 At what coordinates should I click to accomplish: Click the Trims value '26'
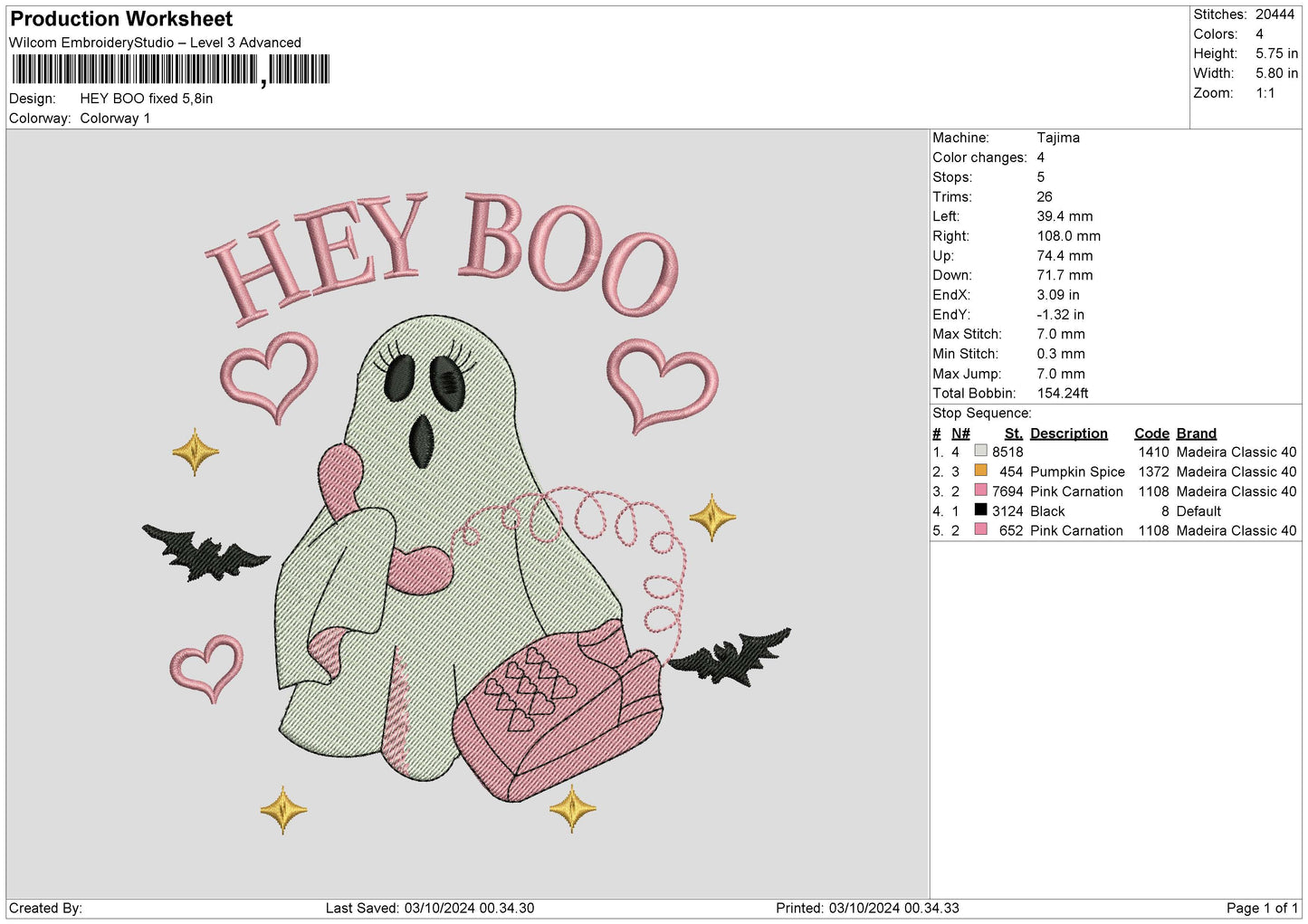pos(1045,196)
